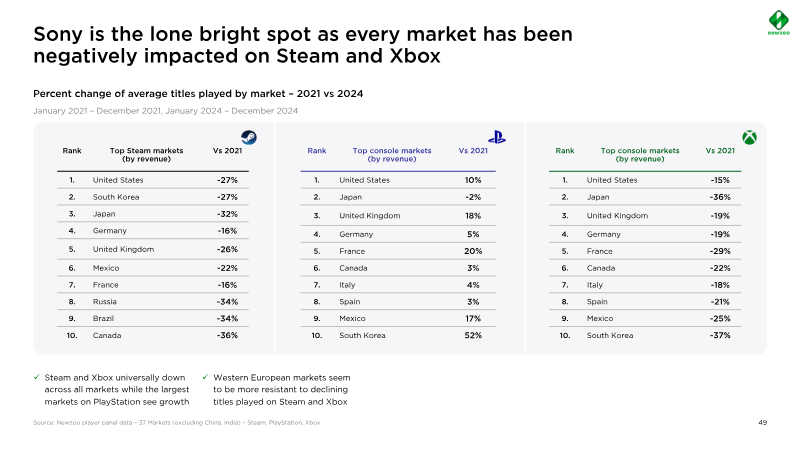Click the source footnote text
This screenshot has height=450, width=800.
[x=177, y=424]
